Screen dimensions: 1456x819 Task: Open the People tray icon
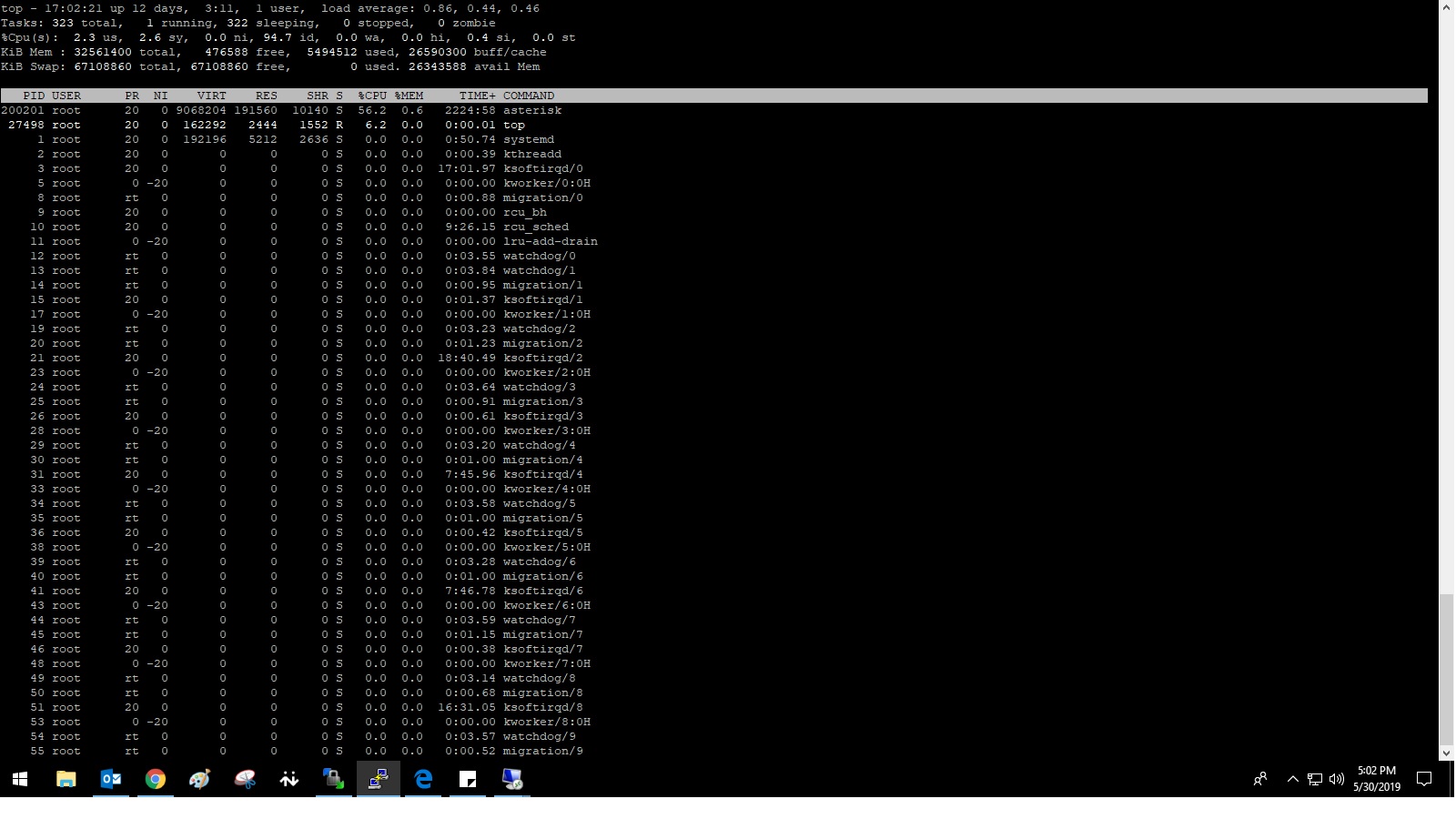click(x=1260, y=779)
